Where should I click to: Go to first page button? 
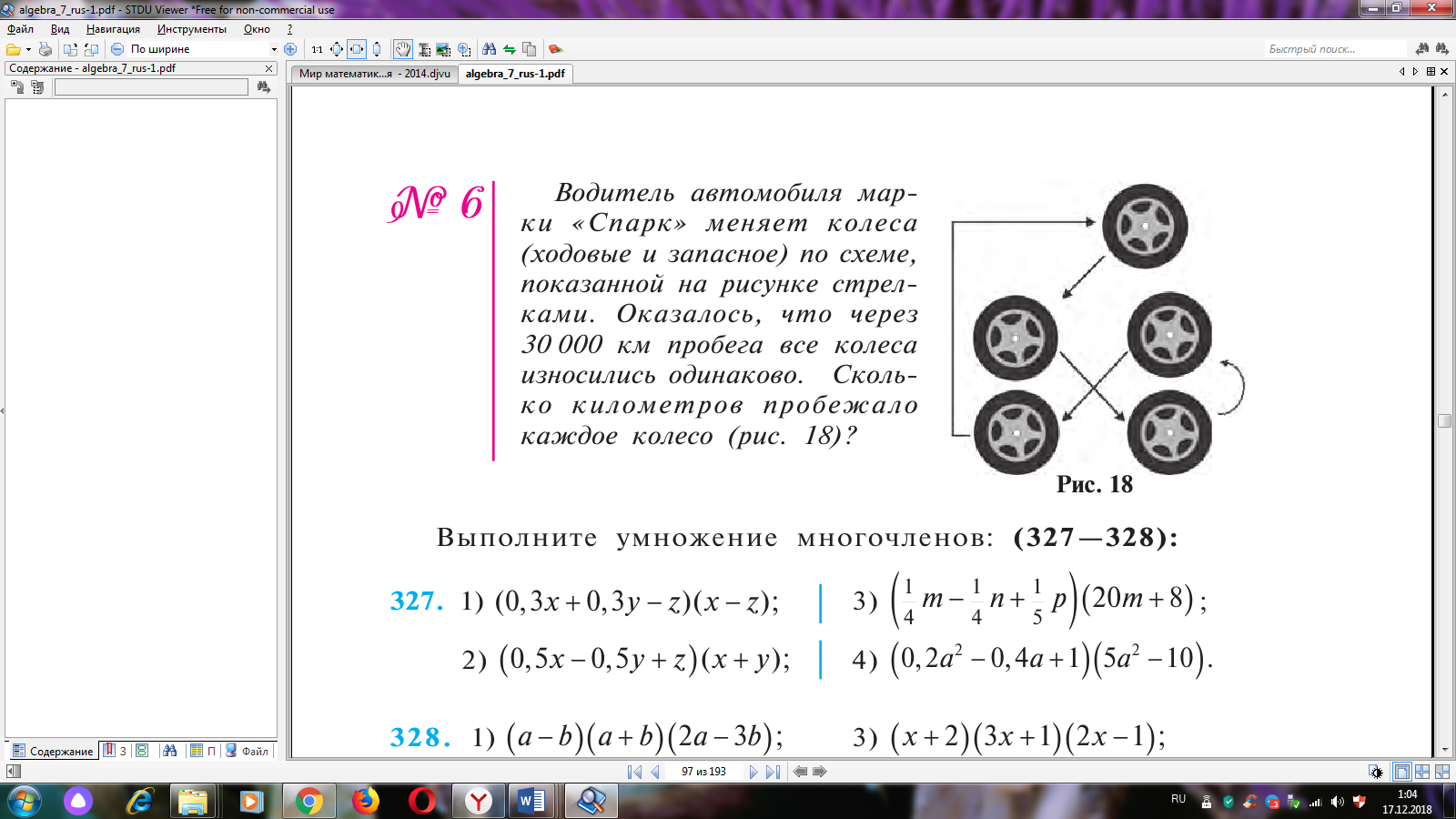634,772
